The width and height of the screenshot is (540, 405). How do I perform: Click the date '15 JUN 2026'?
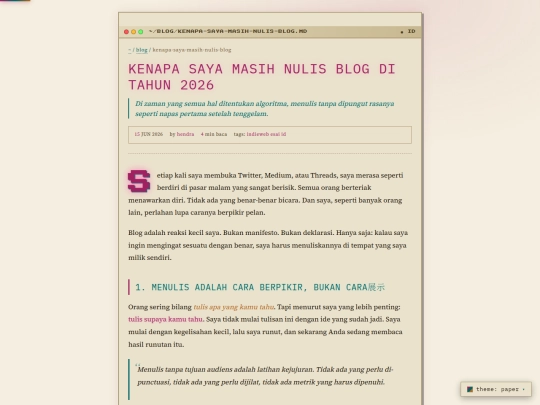(148, 134)
